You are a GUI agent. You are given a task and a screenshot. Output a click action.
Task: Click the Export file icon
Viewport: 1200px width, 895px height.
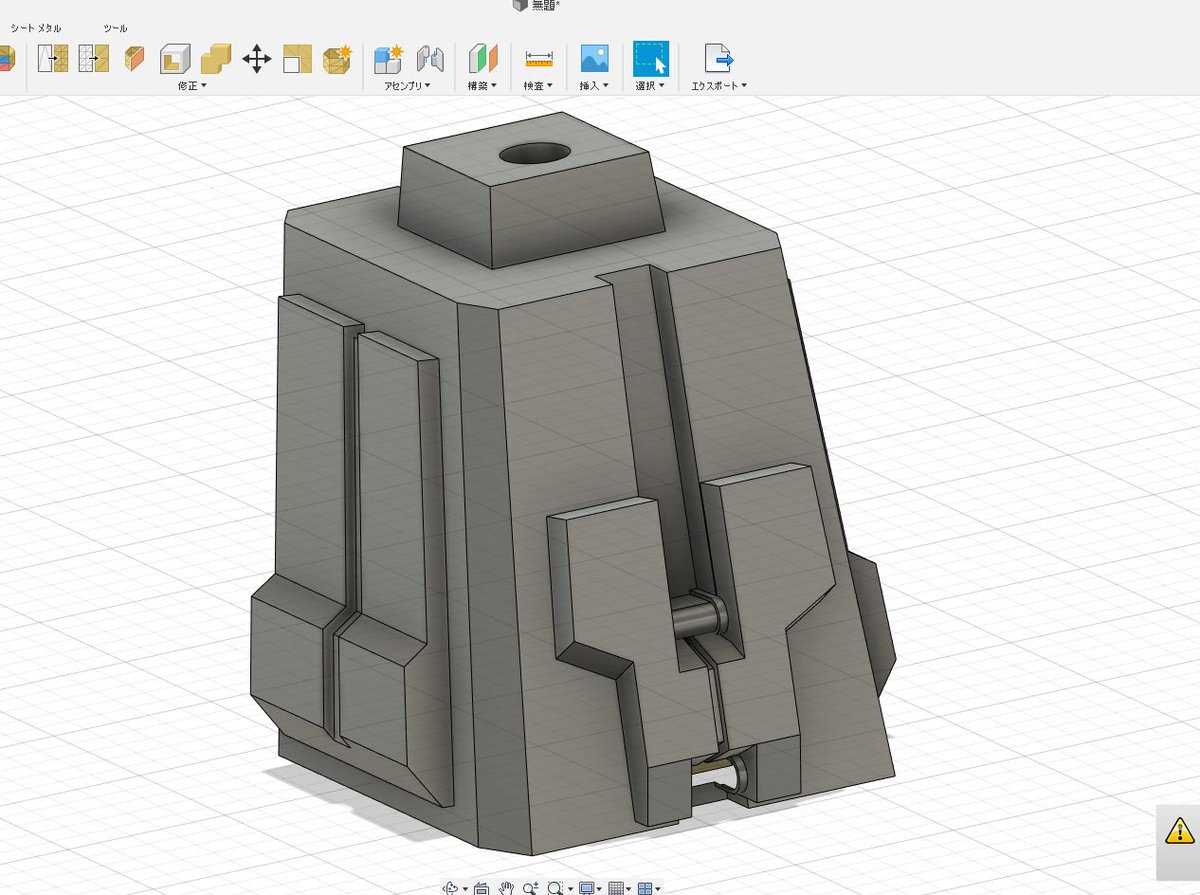click(718, 59)
